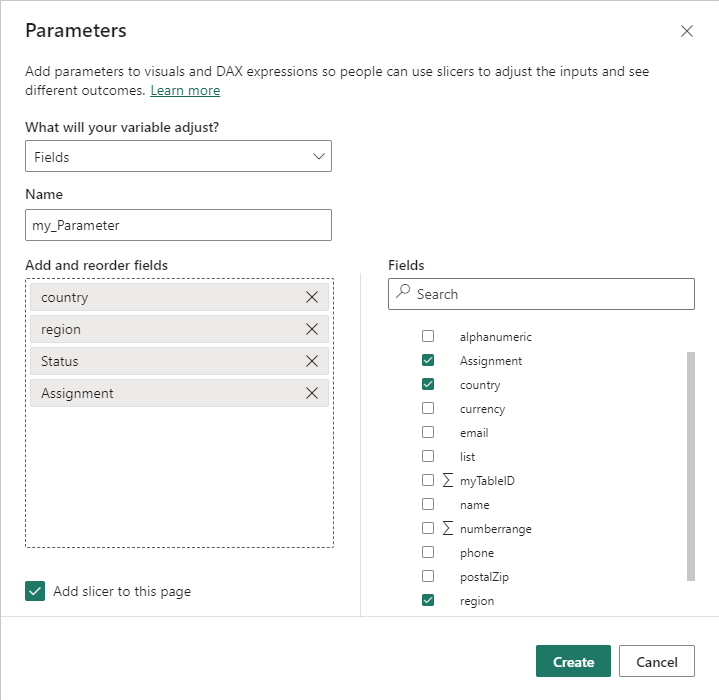Close the Parameters dialog

point(687,31)
